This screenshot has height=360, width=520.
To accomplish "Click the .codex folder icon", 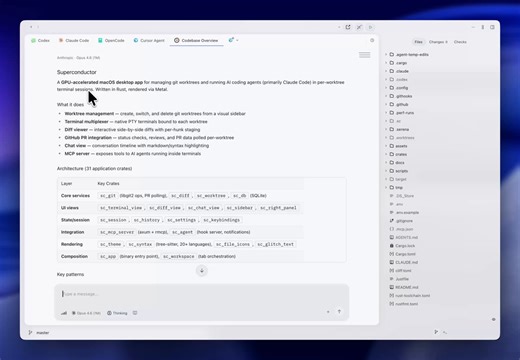I will [x=392, y=79].
